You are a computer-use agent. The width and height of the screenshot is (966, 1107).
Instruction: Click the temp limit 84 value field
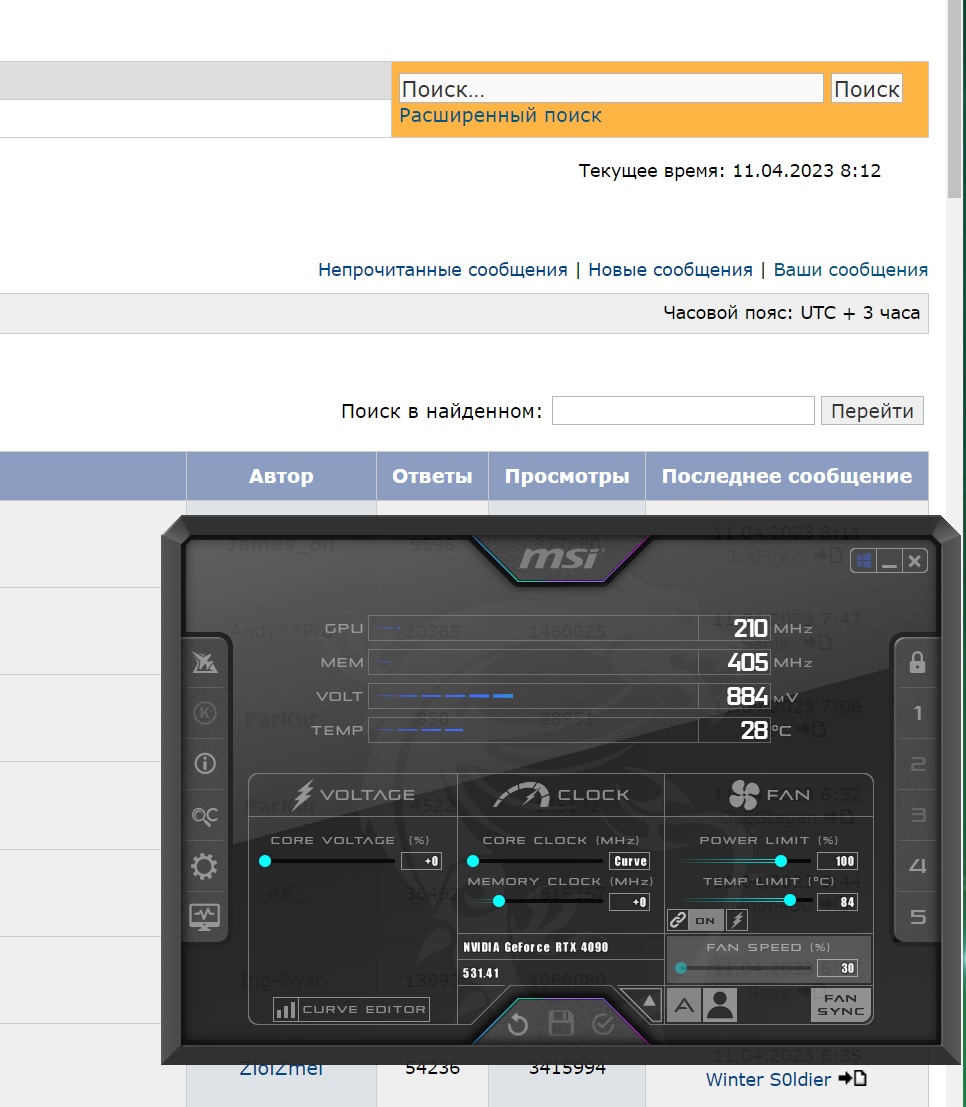(837, 902)
